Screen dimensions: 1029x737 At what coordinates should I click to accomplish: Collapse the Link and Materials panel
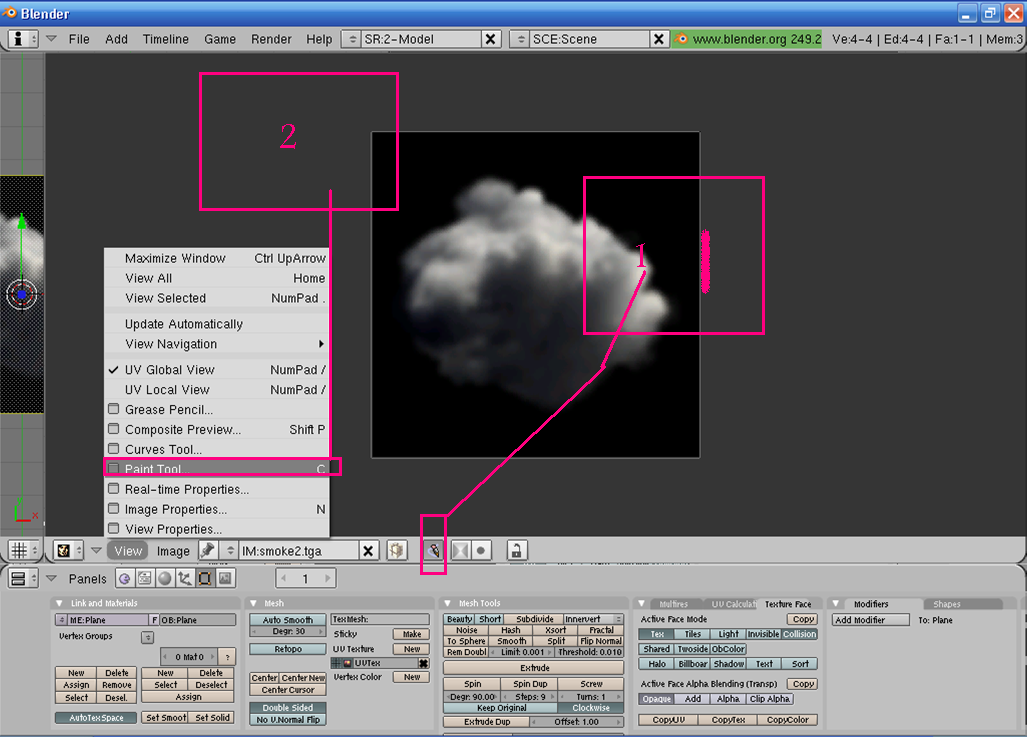coord(59,603)
